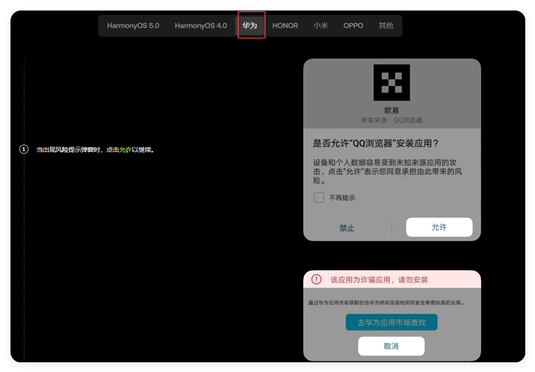Click the 安装来源: QQ浏览器 text
This screenshot has height=372, width=535.
pyautogui.click(x=392, y=120)
